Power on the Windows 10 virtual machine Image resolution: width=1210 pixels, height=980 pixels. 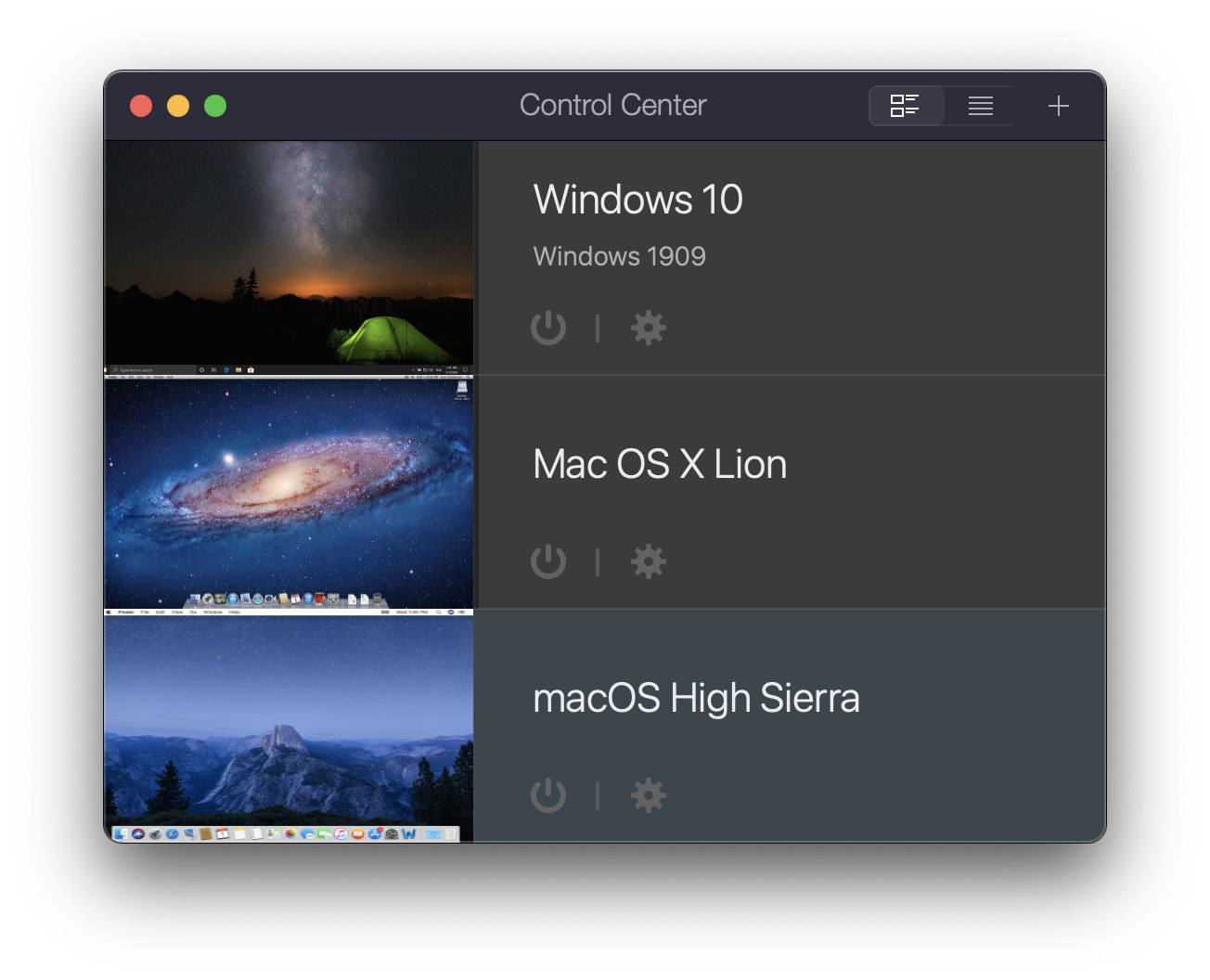coord(548,328)
